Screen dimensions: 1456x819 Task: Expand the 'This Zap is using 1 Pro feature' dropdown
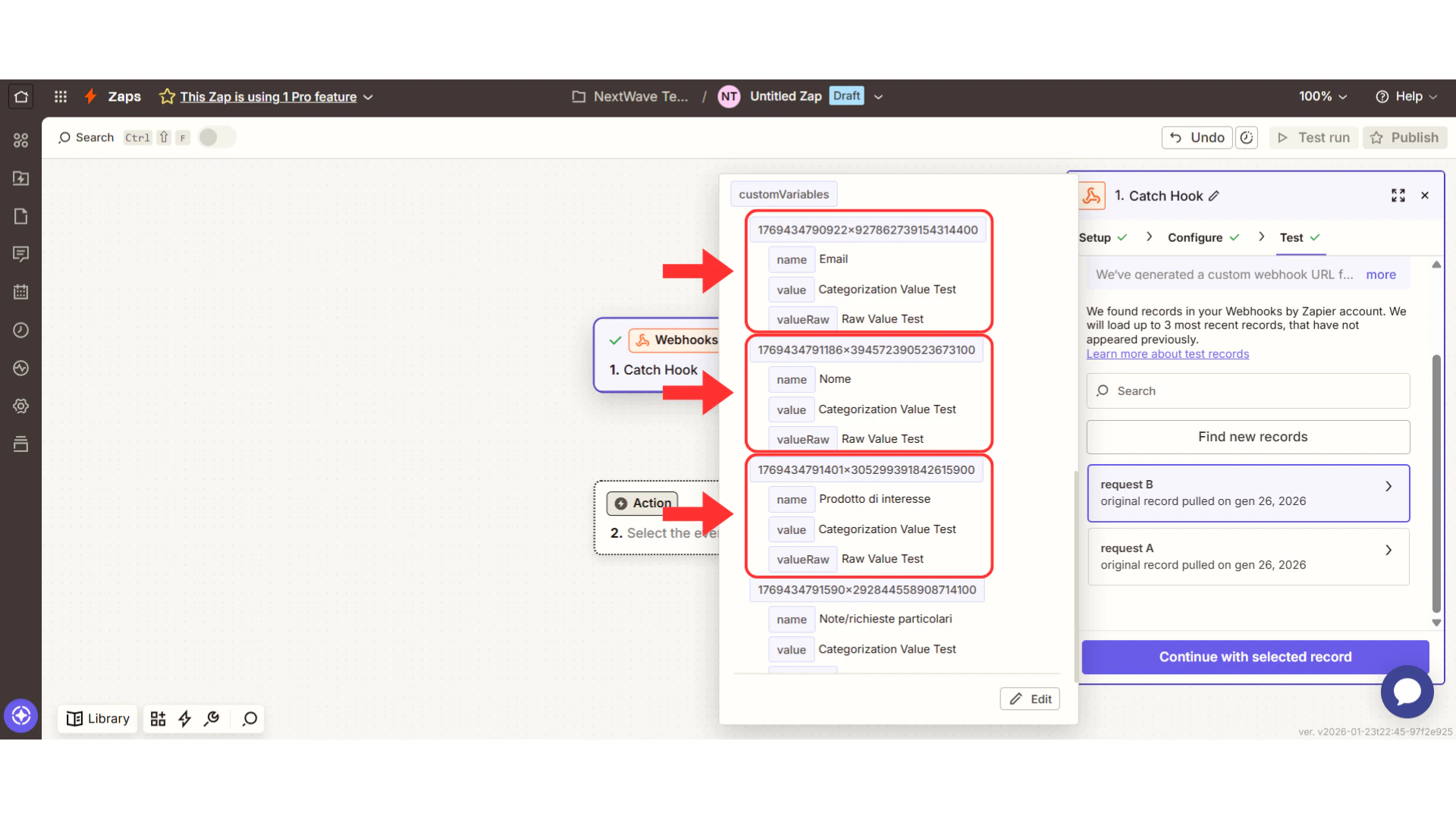coord(368,97)
